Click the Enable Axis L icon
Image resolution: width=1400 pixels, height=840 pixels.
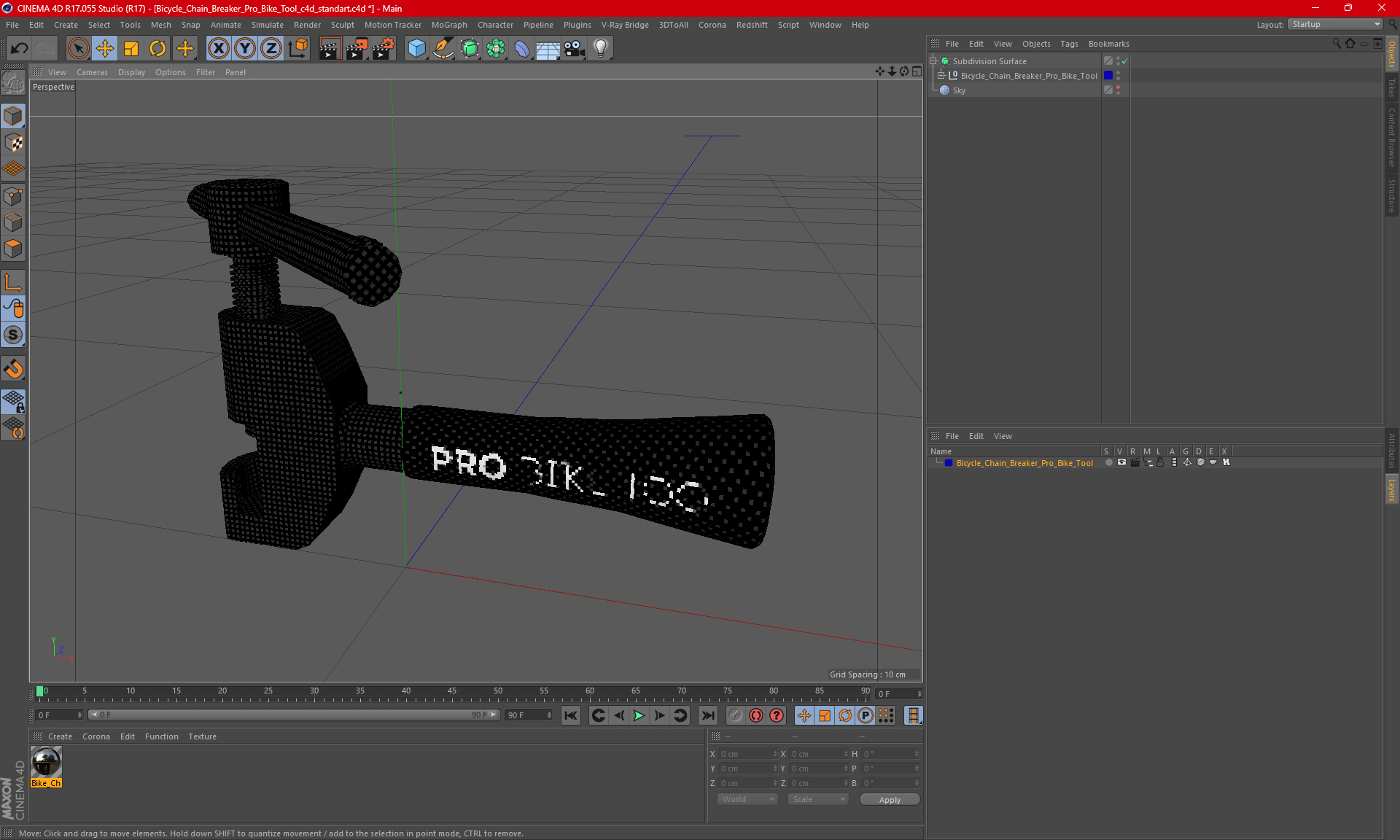[13, 282]
